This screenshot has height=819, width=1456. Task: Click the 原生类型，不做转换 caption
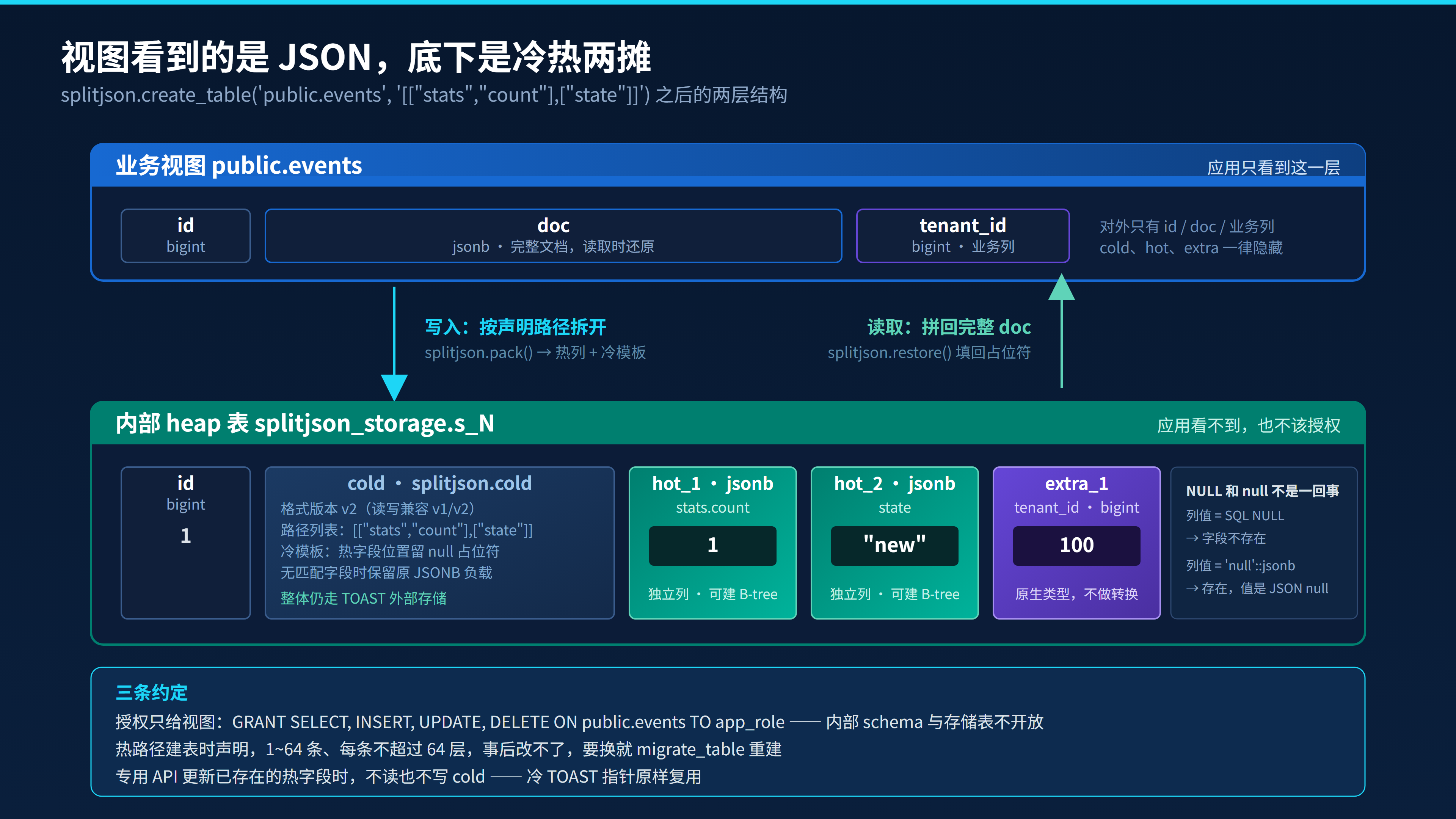1077,594
